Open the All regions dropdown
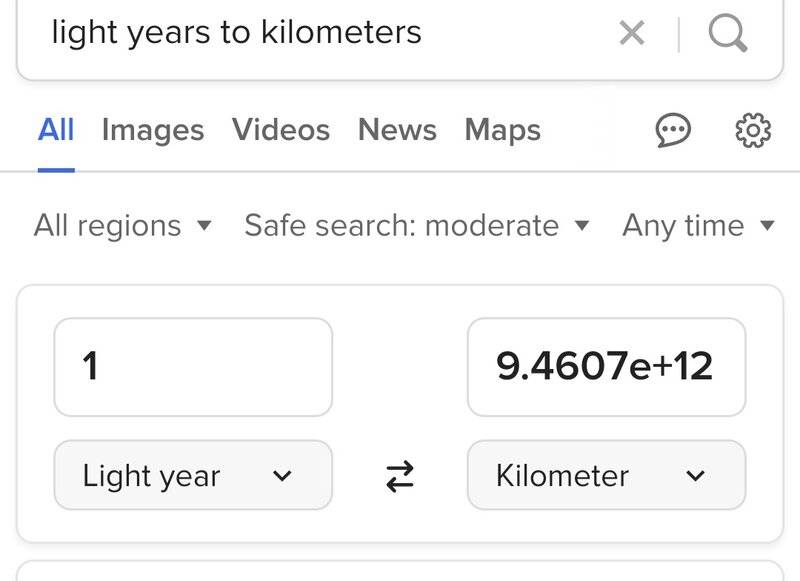This screenshot has height=581, width=800. coord(122,226)
